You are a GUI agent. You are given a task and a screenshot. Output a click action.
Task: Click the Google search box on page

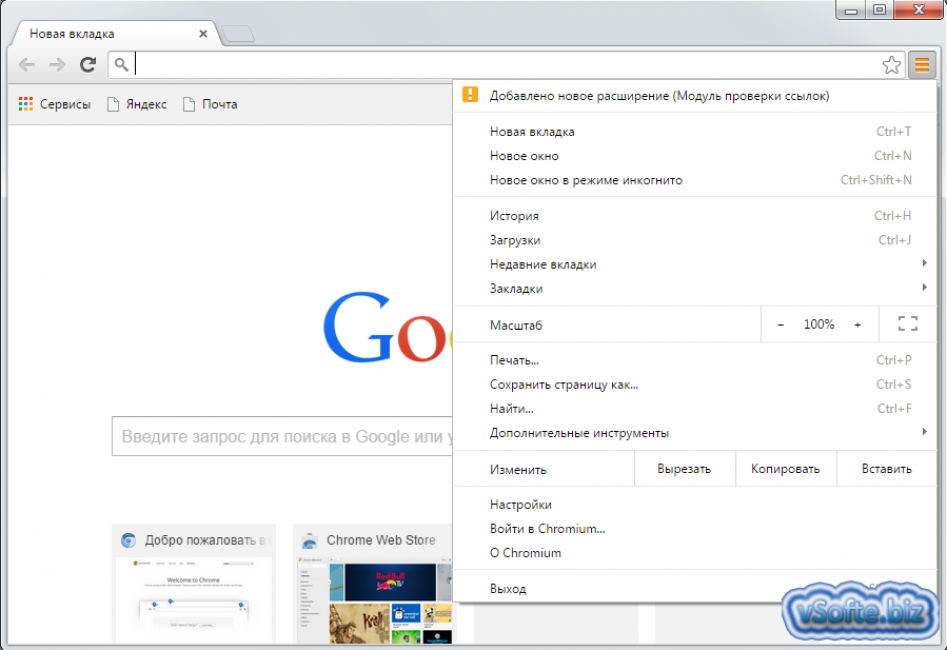pos(281,436)
